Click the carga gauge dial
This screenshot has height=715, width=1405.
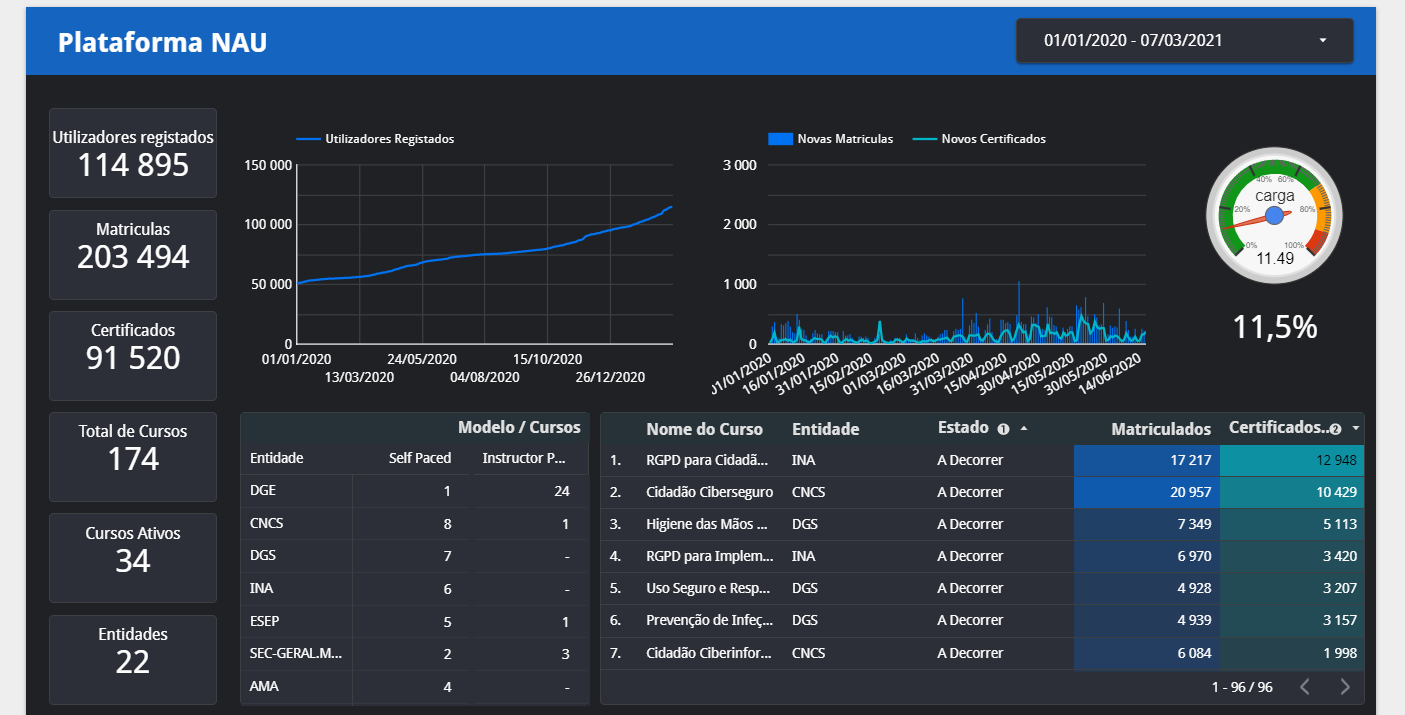tap(1274, 215)
